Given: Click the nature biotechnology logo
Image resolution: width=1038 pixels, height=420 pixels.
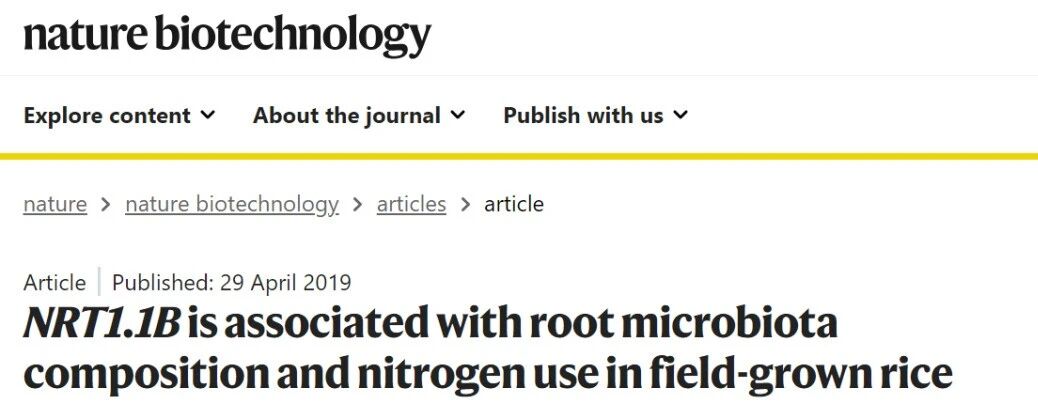Looking at the screenshot, I should (227, 36).
